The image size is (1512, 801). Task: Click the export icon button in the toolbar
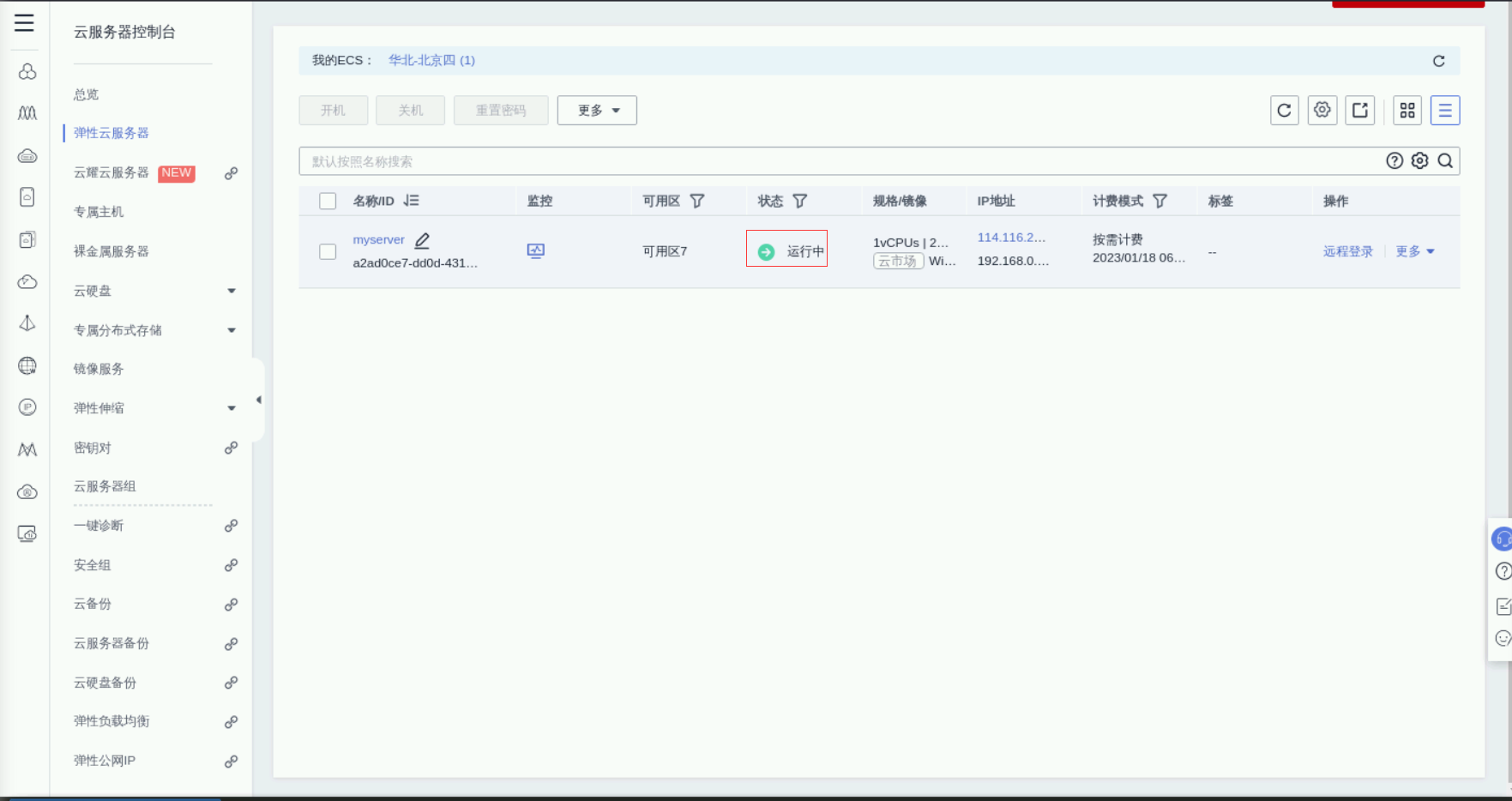[1360, 111]
